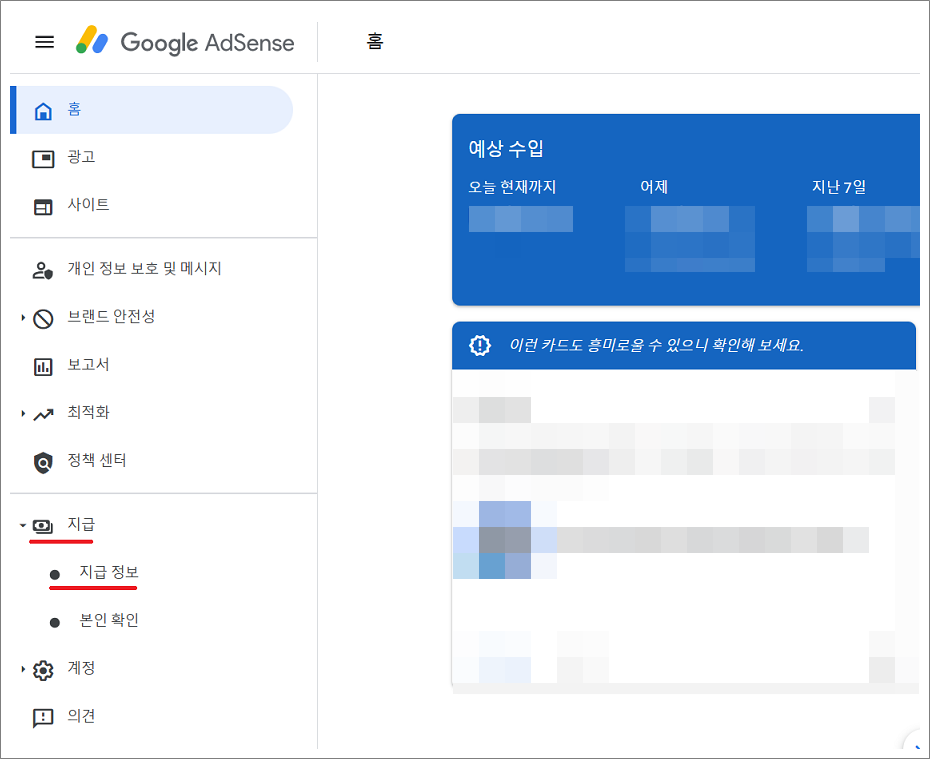Click the 정책 센터 policy icon
This screenshot has height=759, width=930.
tap(43, 461)
